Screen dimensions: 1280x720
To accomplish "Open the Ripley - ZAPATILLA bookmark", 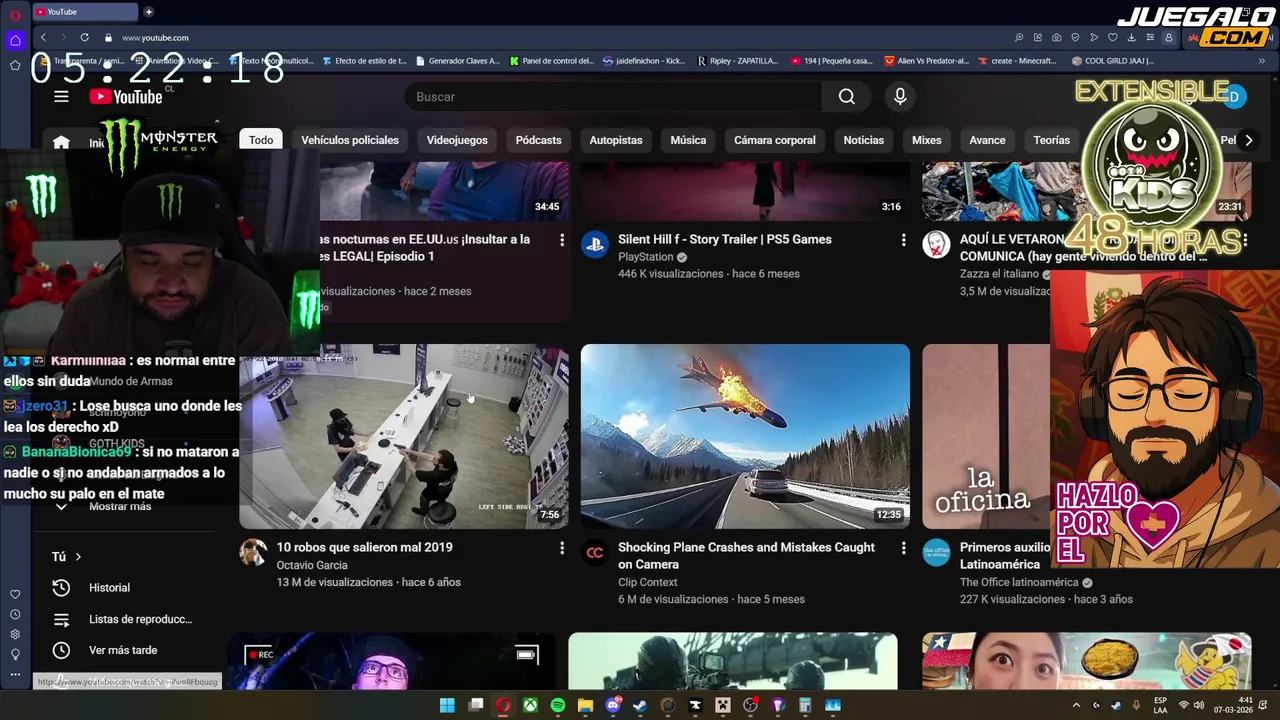I will point(737,61).
